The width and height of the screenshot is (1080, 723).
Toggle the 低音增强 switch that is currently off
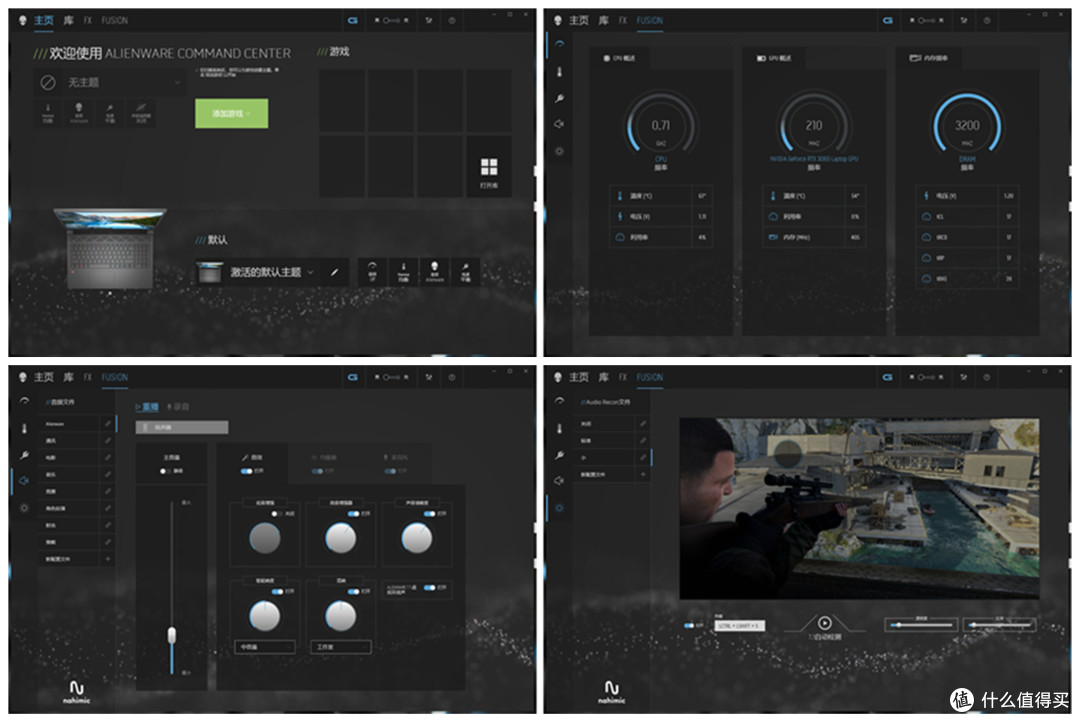pos(277,514)
